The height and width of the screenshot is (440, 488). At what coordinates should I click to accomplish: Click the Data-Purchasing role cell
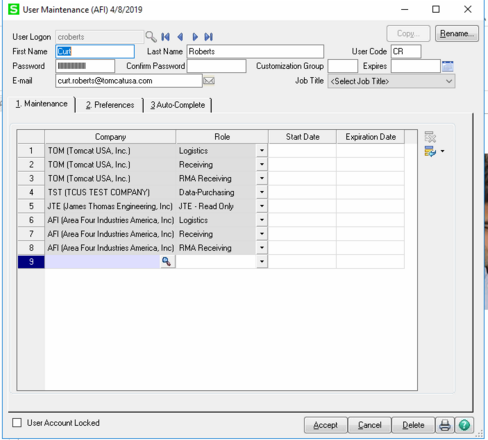click(x=216, y=192)
